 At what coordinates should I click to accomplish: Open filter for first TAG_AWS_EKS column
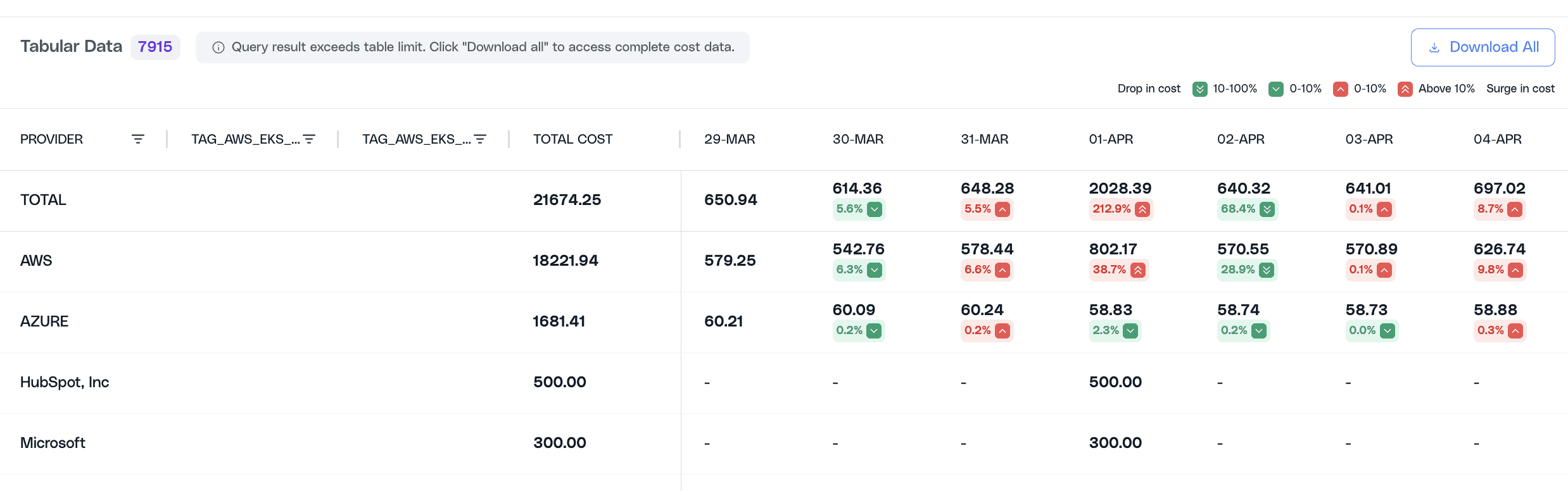coord(309,139)
